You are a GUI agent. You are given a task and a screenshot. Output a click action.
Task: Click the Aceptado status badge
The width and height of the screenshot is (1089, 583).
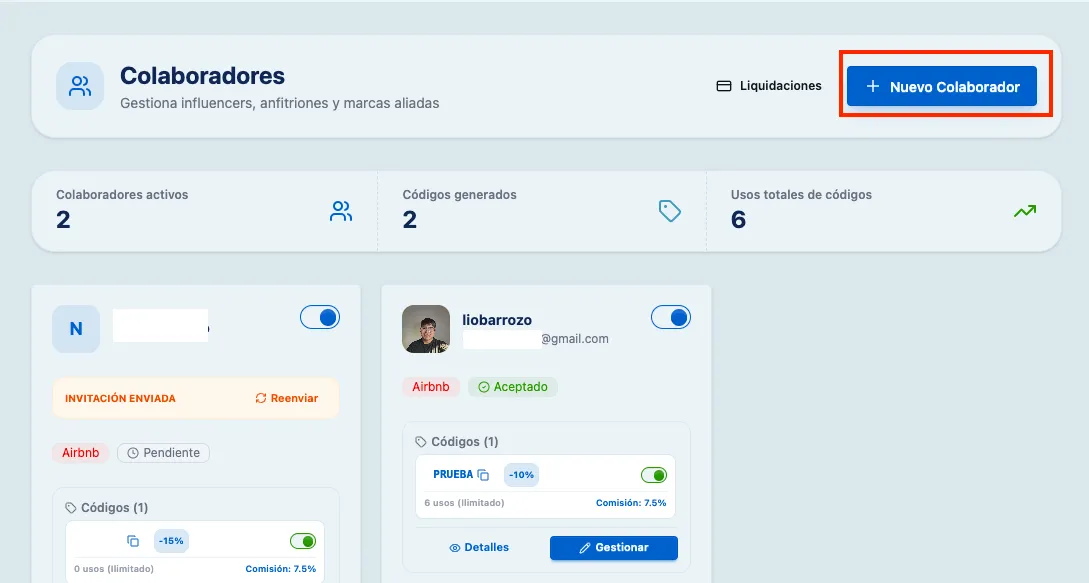point(513,387)
